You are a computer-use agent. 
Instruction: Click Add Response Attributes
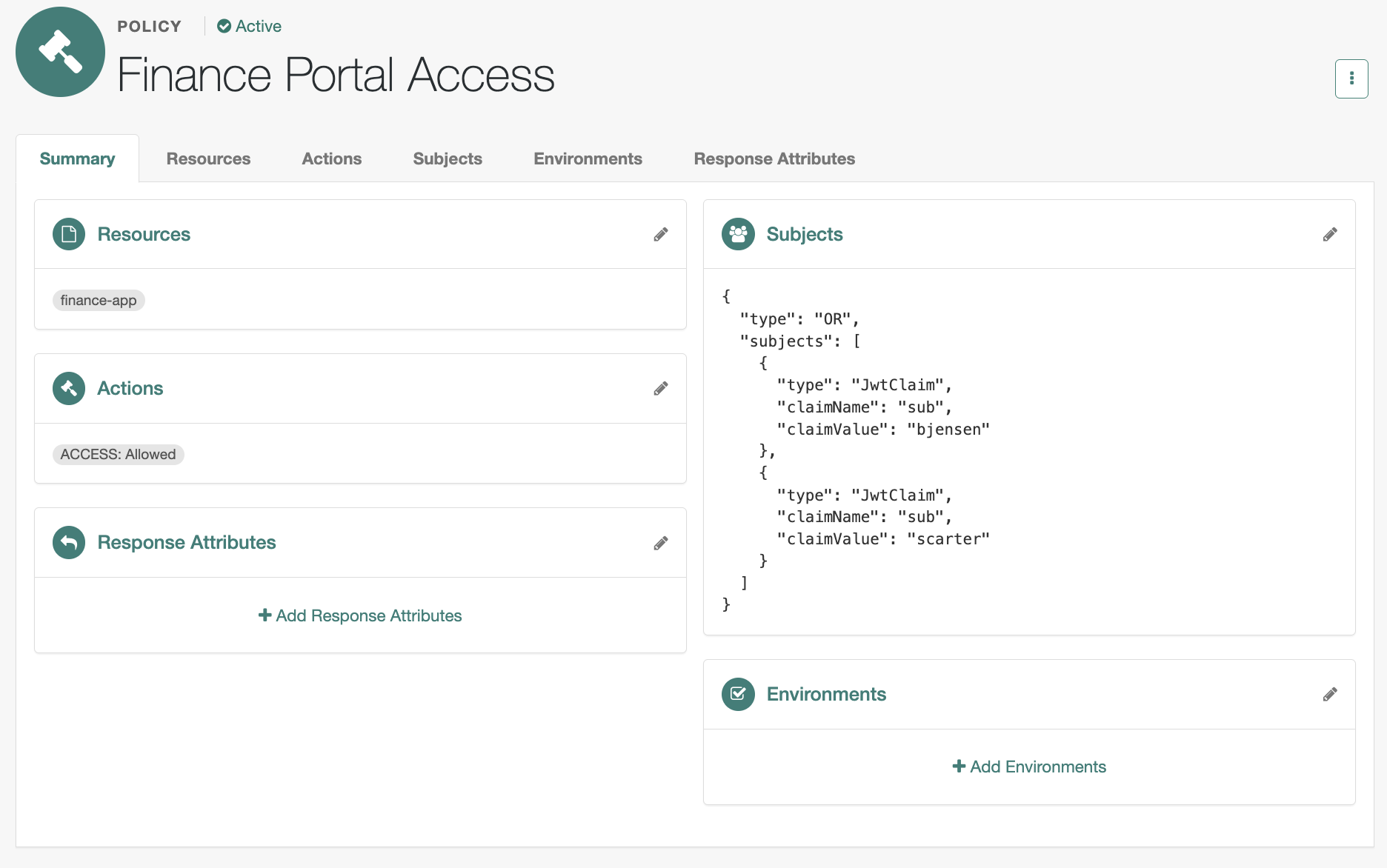tap(359, 615)
